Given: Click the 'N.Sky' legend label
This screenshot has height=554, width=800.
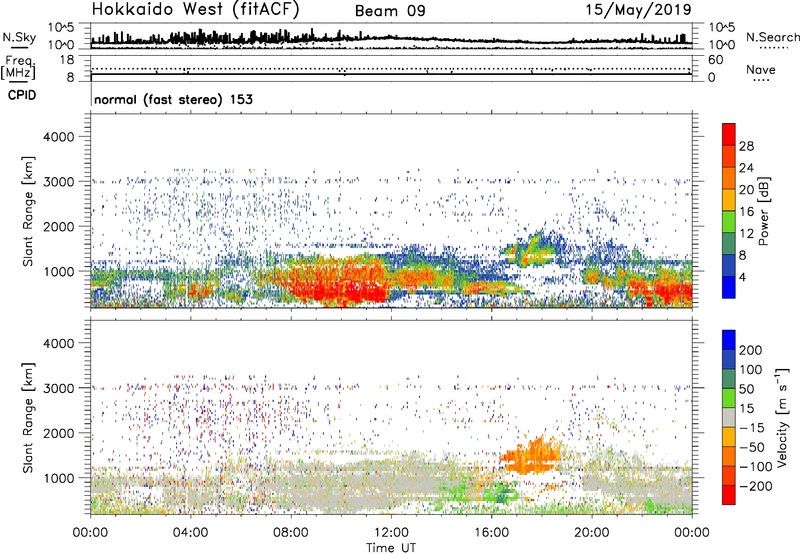Looking at the screenshot, I should point(19,37).
